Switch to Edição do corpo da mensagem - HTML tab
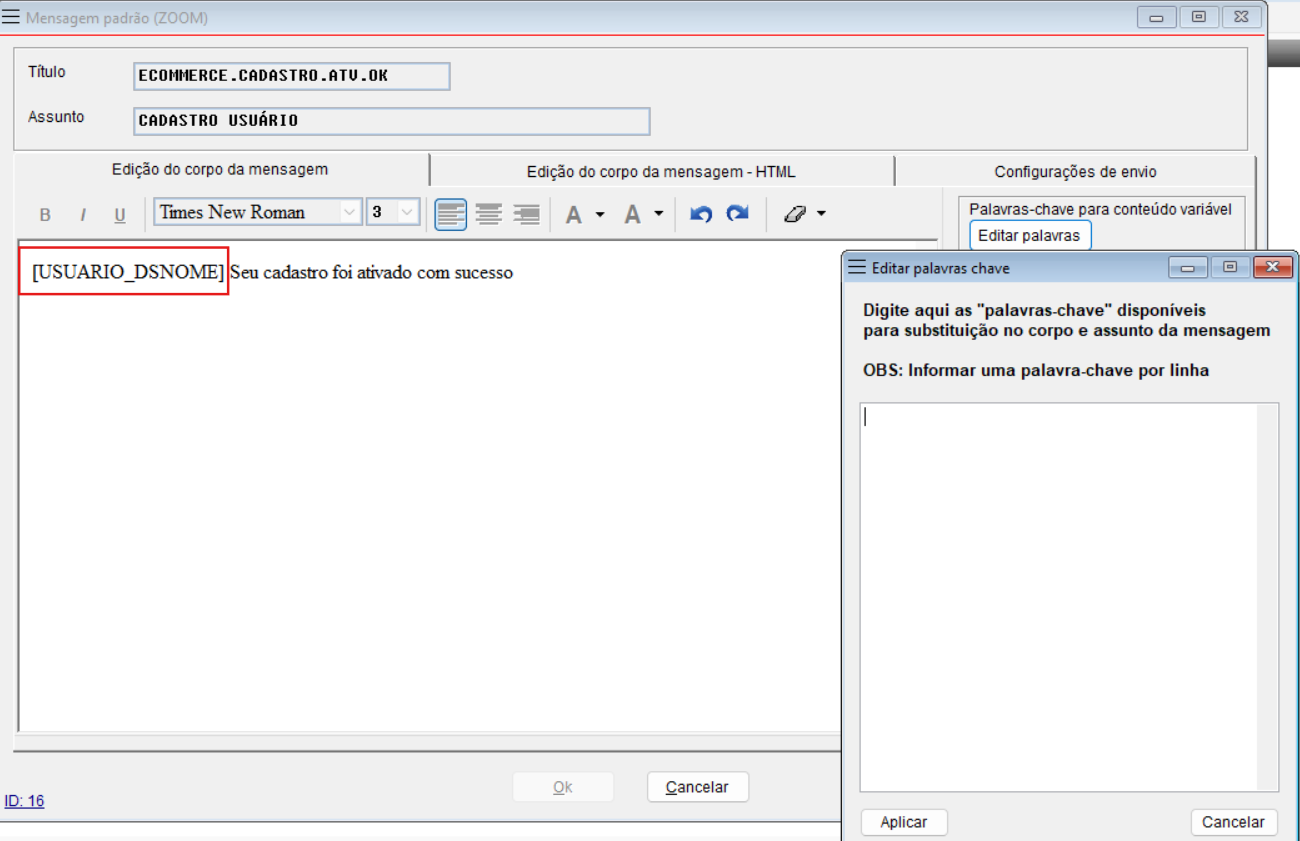This screenshot has height=841, width=1300. click(x=661, y=172)
